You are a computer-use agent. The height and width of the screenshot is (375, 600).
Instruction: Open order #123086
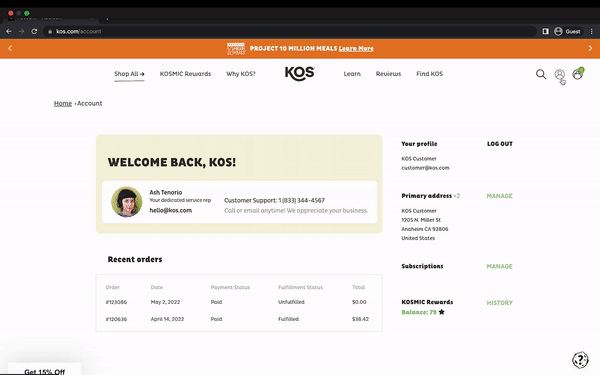tap(116, 302)
